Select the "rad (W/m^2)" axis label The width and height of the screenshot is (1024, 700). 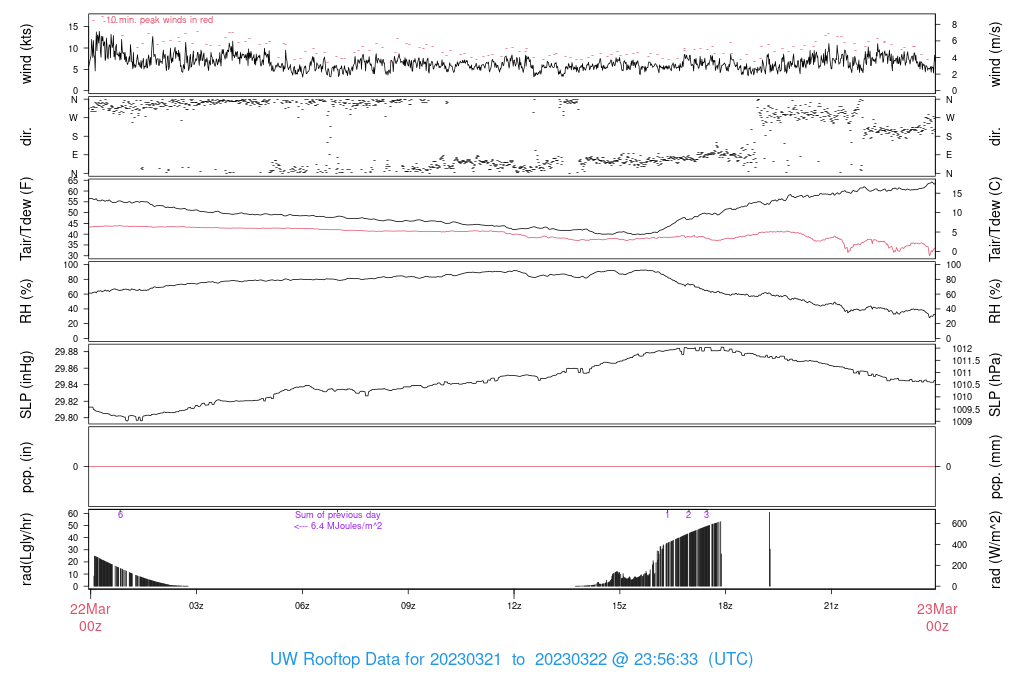tap(995, 549)
